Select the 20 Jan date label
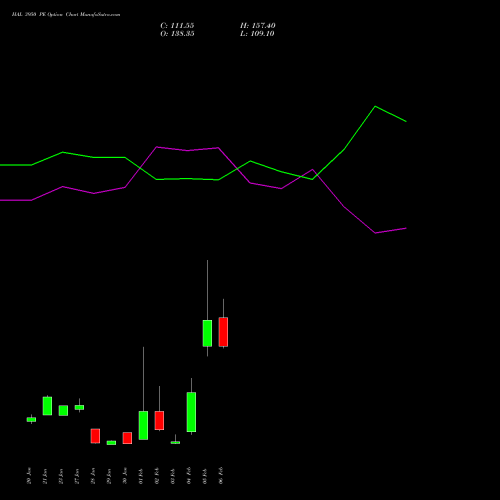The image size is (500, 500). tap(29, 476)
